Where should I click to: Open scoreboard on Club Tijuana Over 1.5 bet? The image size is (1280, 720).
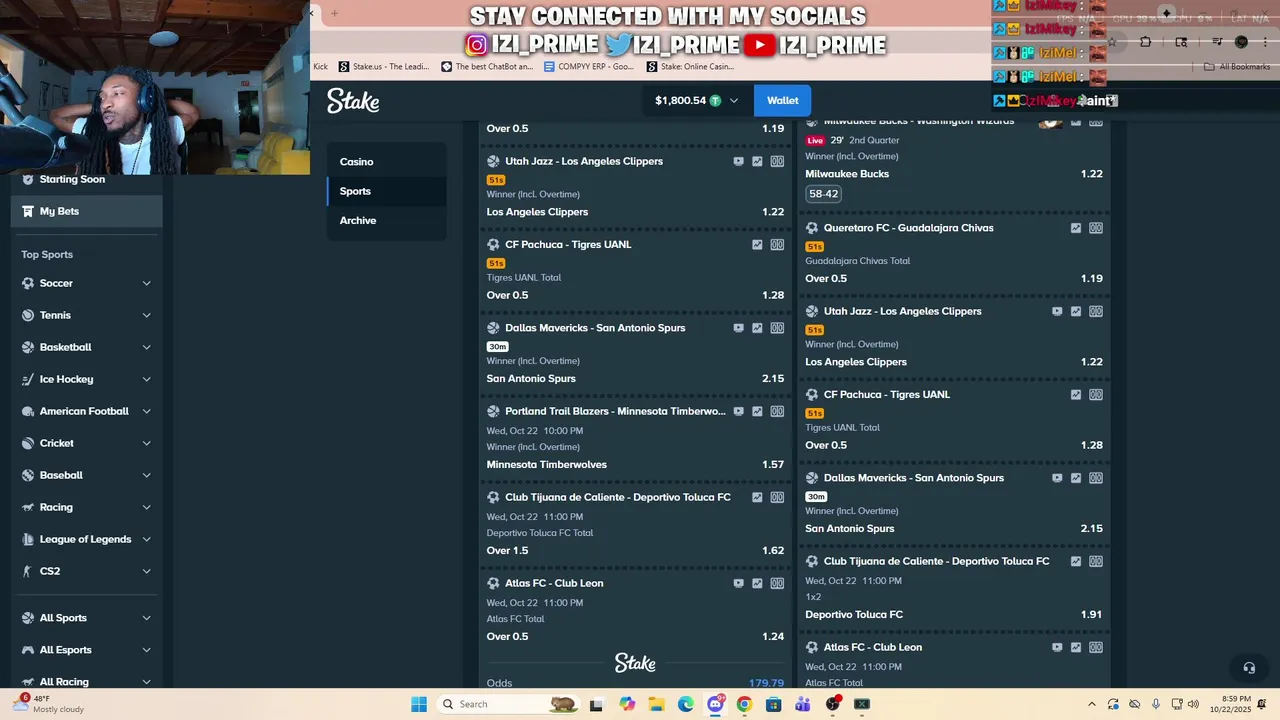pyautogui.click(x=777, y=497)
